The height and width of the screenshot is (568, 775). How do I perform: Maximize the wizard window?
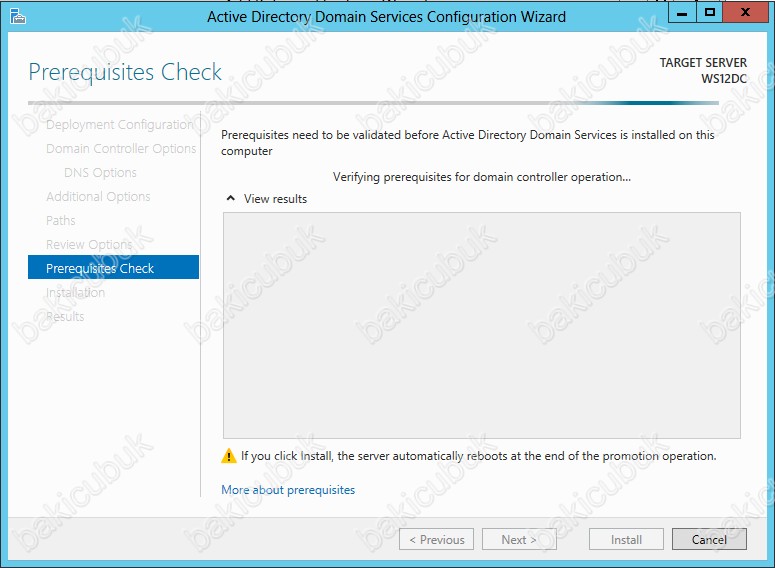[x=710, y=13]
